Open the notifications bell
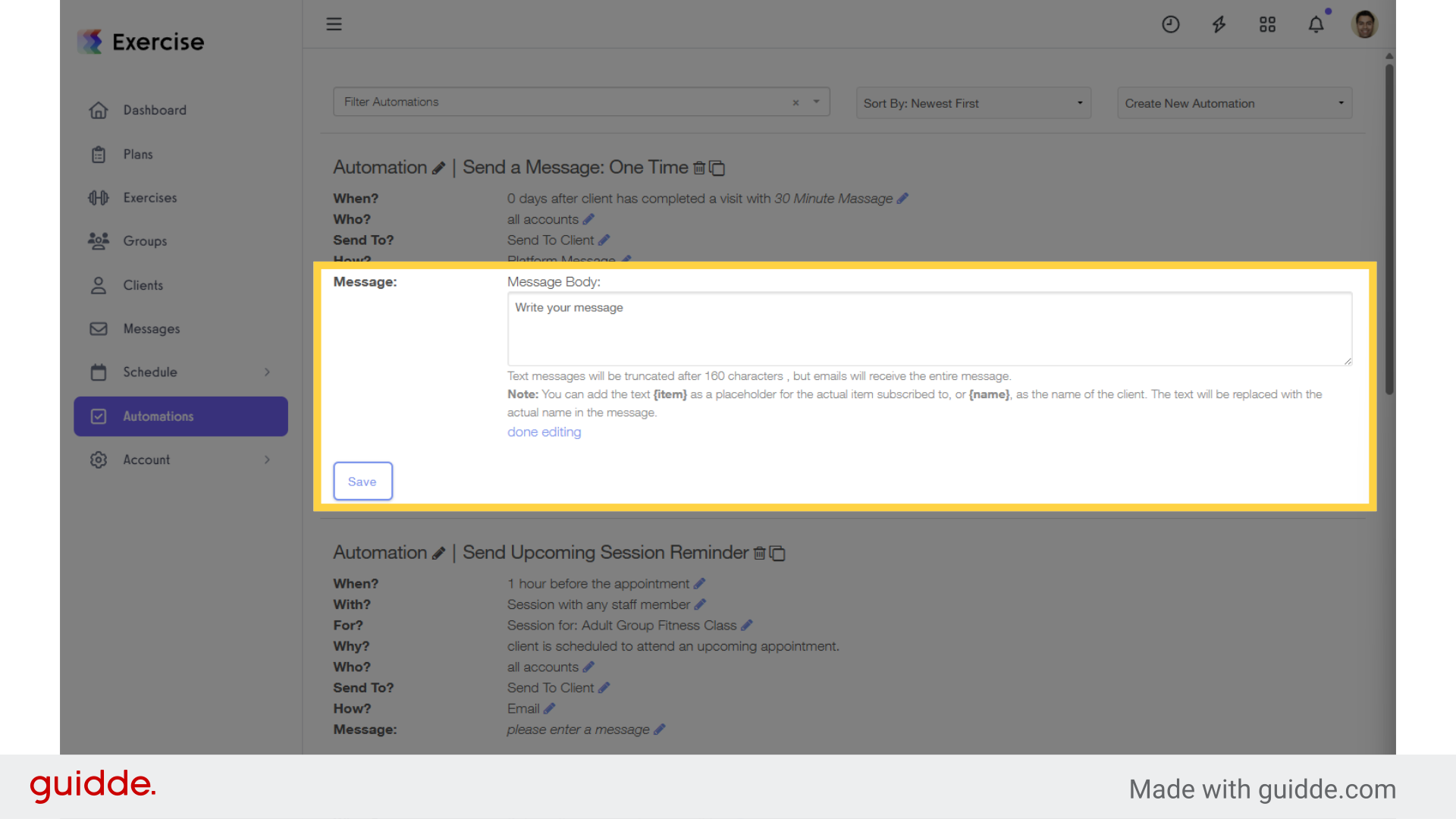The image size is (1456, 819). pos(1316,24)
